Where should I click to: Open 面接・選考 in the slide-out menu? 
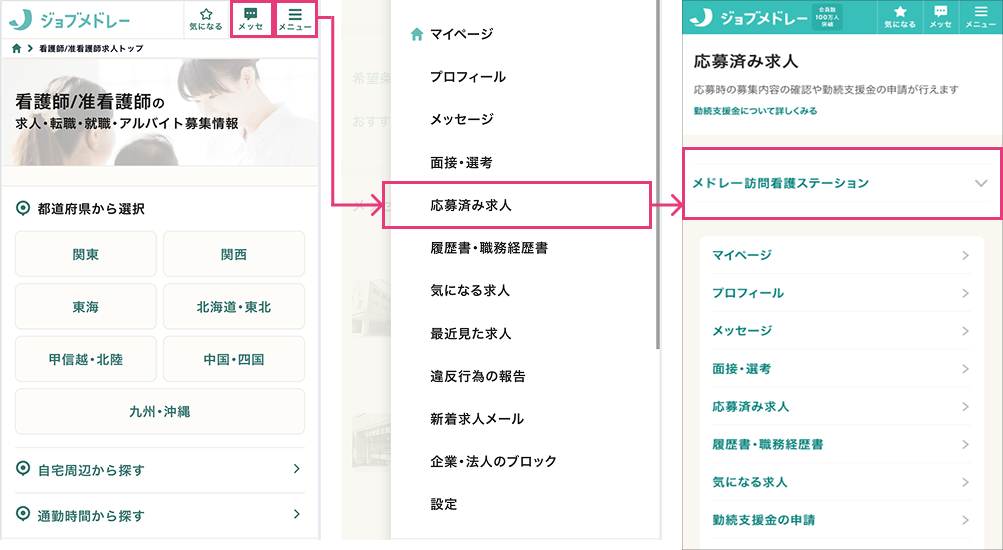[461, 162]
